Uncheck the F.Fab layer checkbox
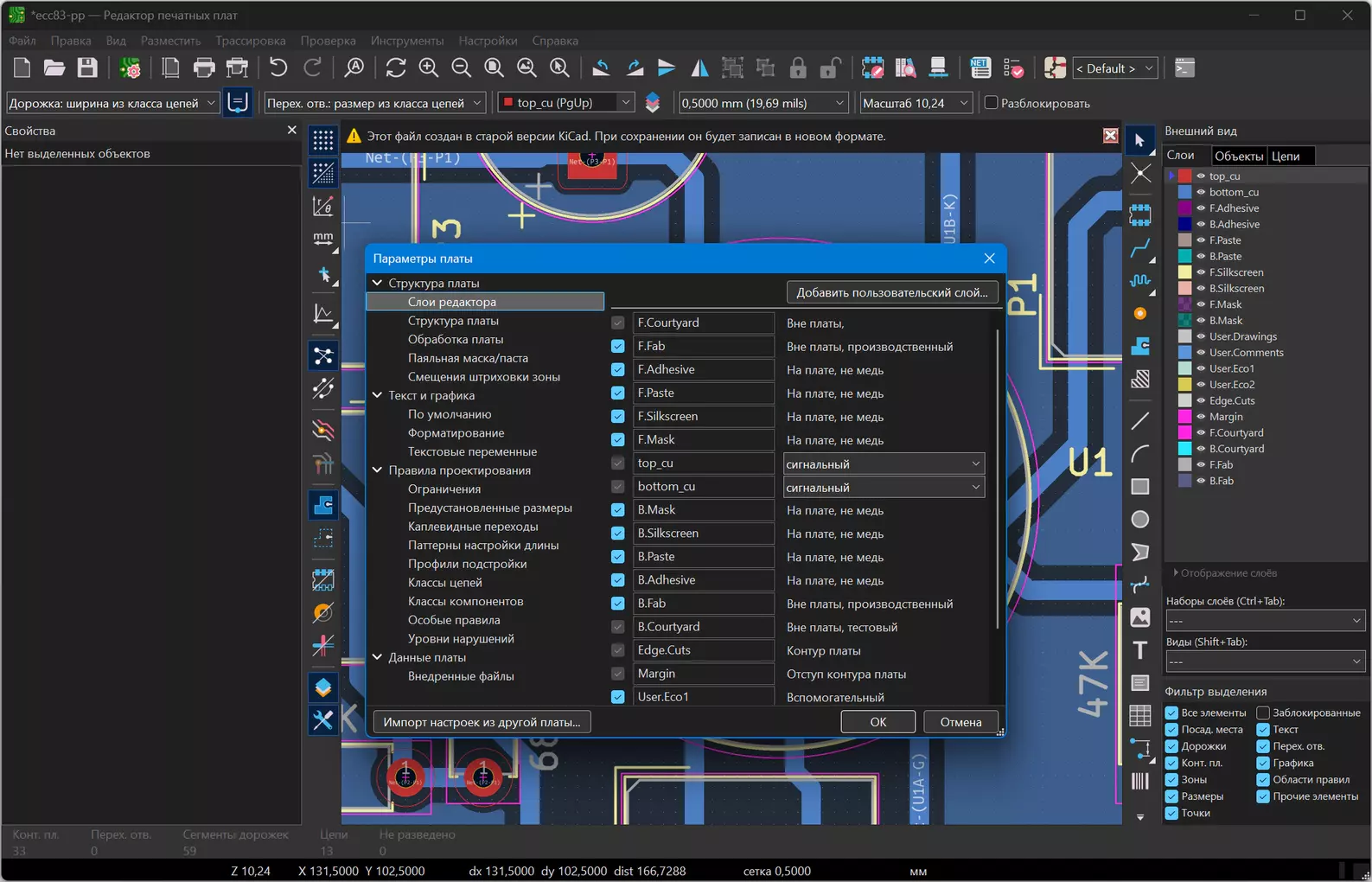 click(x=618, y=346)
